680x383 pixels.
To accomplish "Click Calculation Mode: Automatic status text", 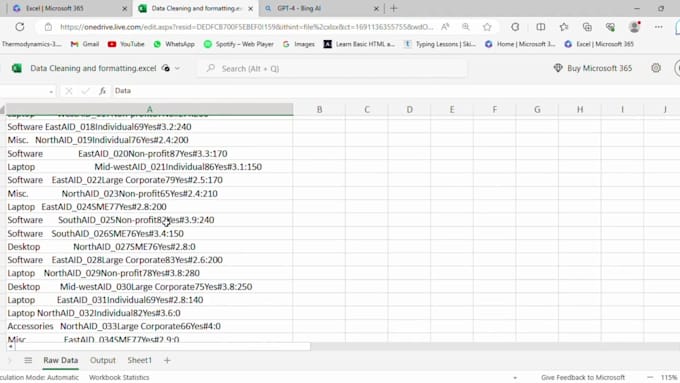I will tap(39, 377).
